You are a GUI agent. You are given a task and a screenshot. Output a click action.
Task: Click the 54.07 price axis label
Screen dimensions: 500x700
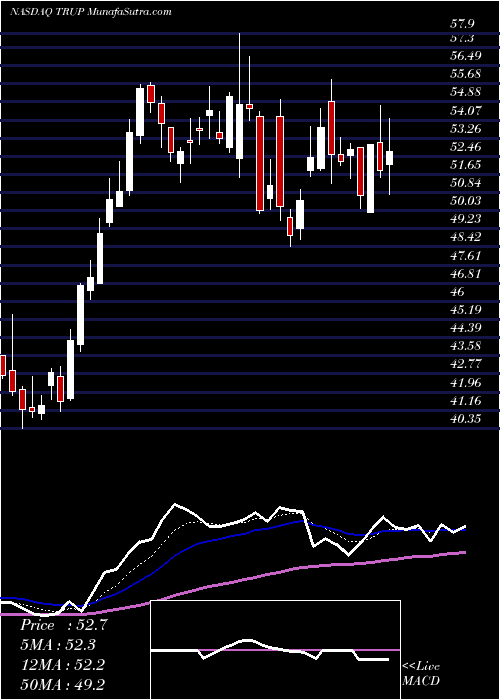466,110
